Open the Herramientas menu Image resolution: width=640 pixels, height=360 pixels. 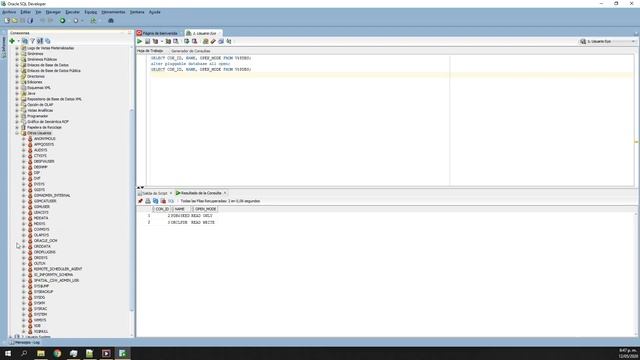(x=113, y=12)
